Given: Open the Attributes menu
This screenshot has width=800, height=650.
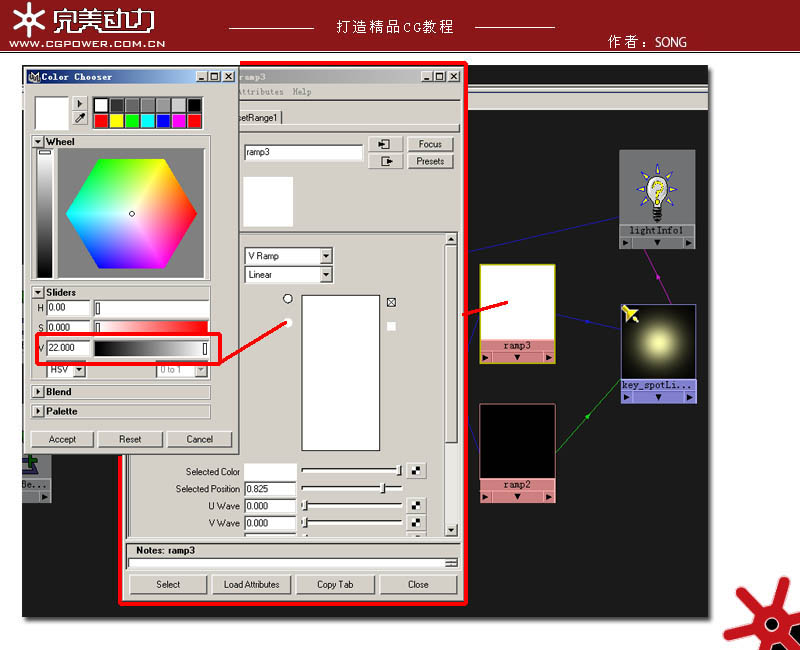Looking at the screenshot, I should click(261, 92).
